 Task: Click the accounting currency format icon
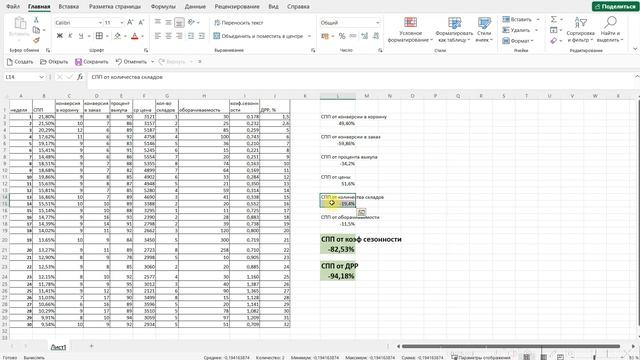(325, 36)
